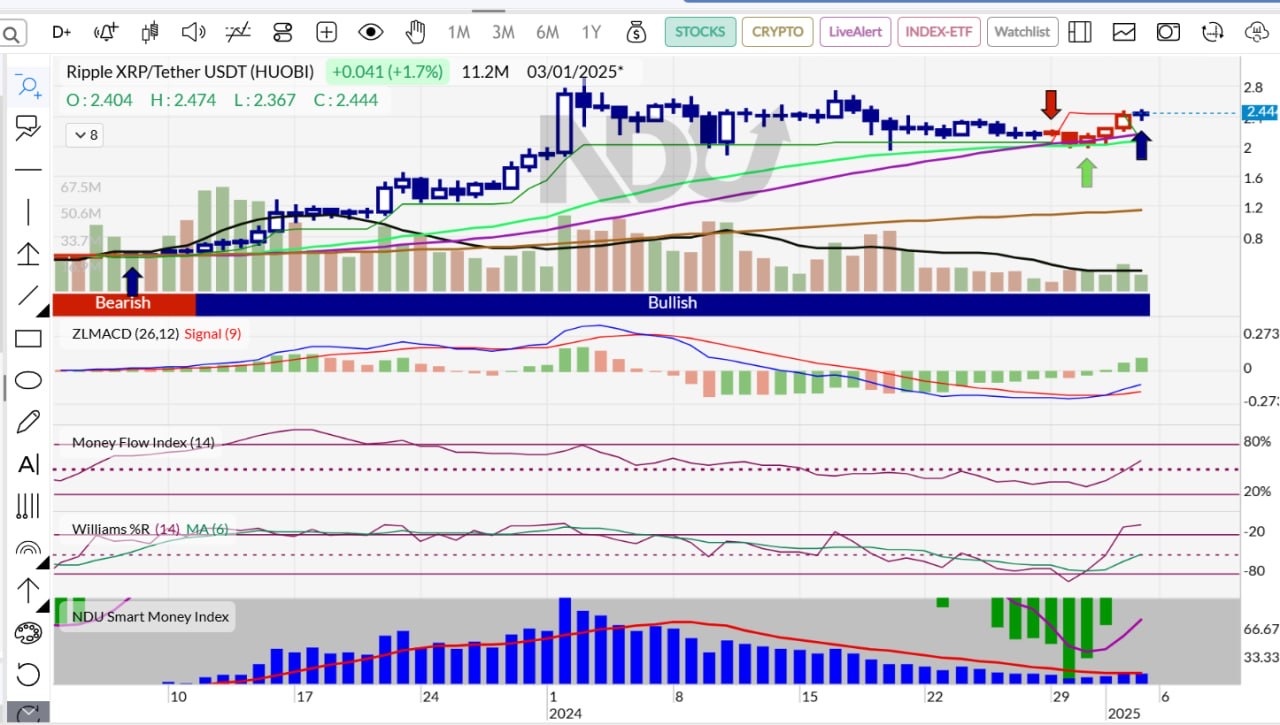
Task: Toggle the crossed-out line indicator icon
Action: pyautogui.click(x=238, y=32)
